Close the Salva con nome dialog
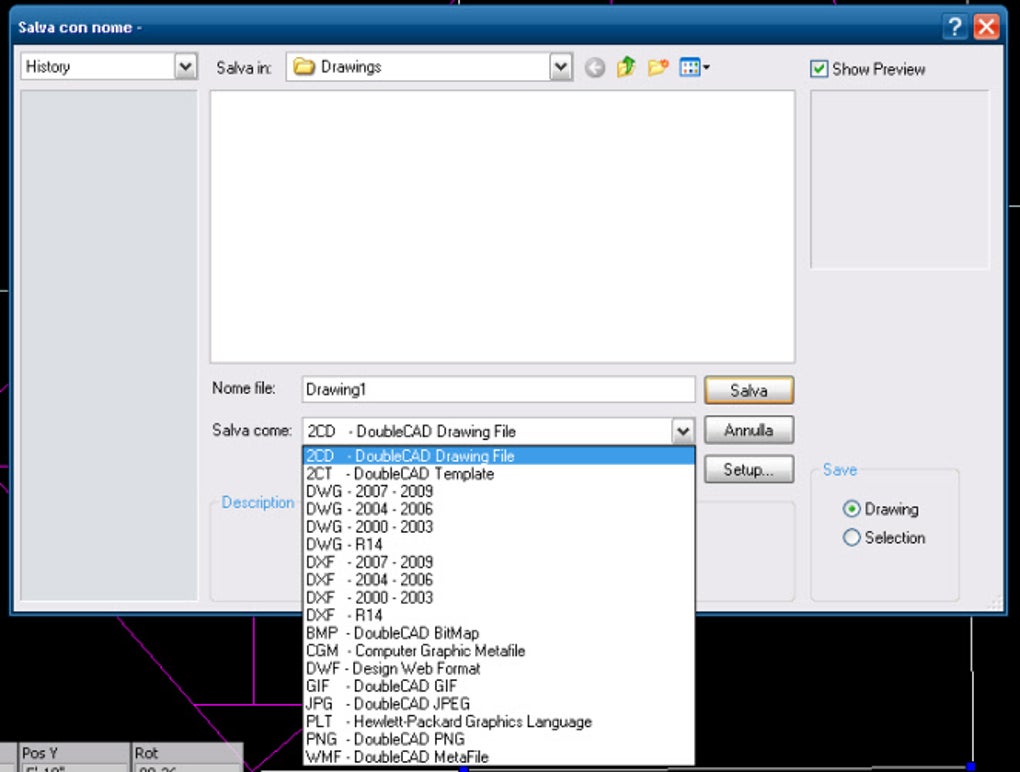The height and width of the screenshot is (772, 1020). tap(986, 27)
